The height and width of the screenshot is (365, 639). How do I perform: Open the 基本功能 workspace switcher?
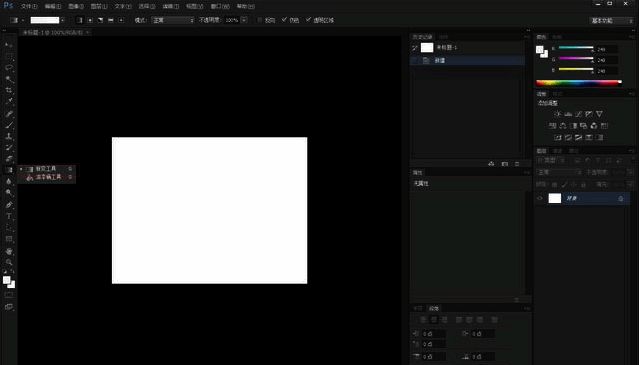[612, 21]
